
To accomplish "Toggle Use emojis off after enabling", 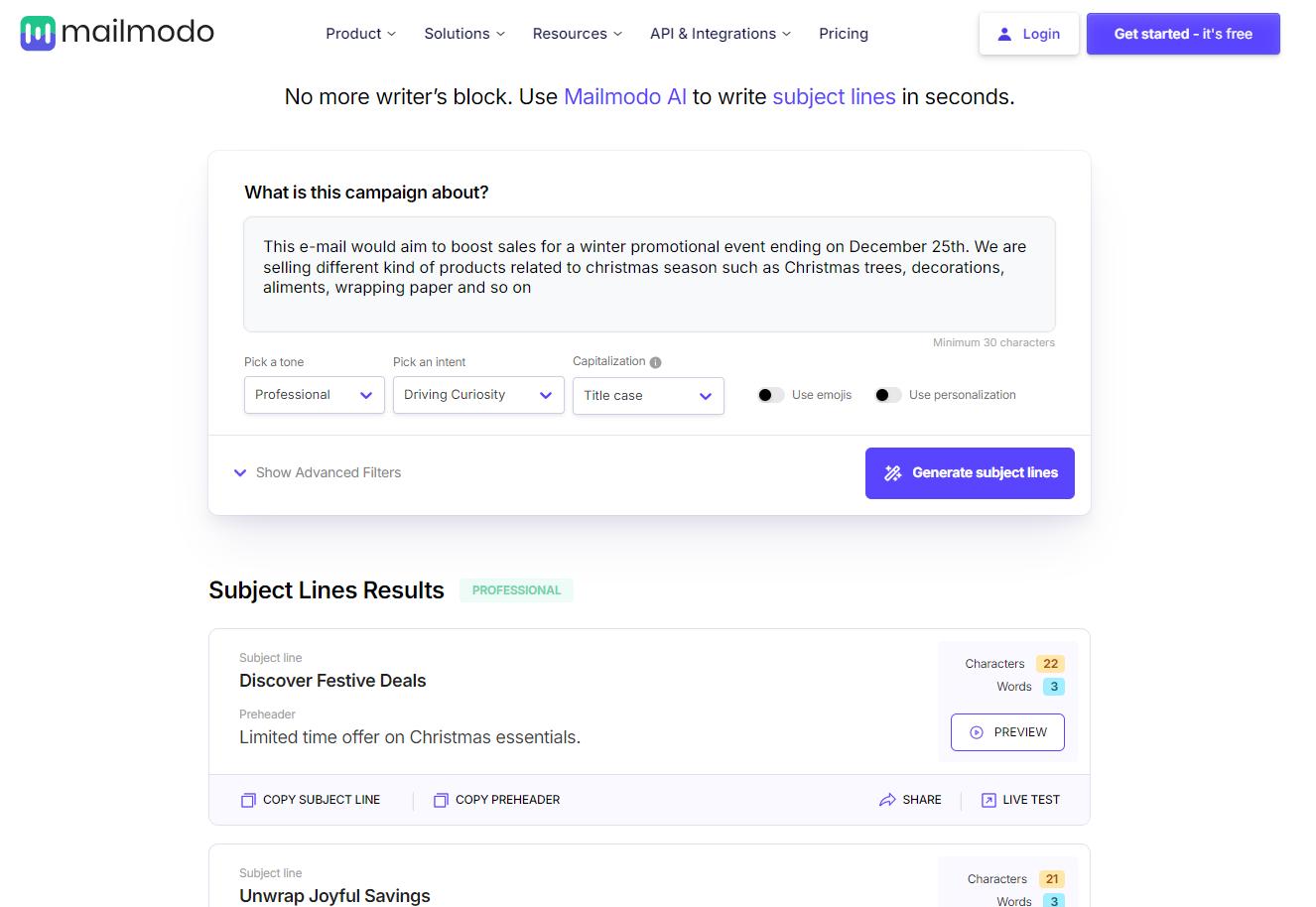I will (770, 394).
